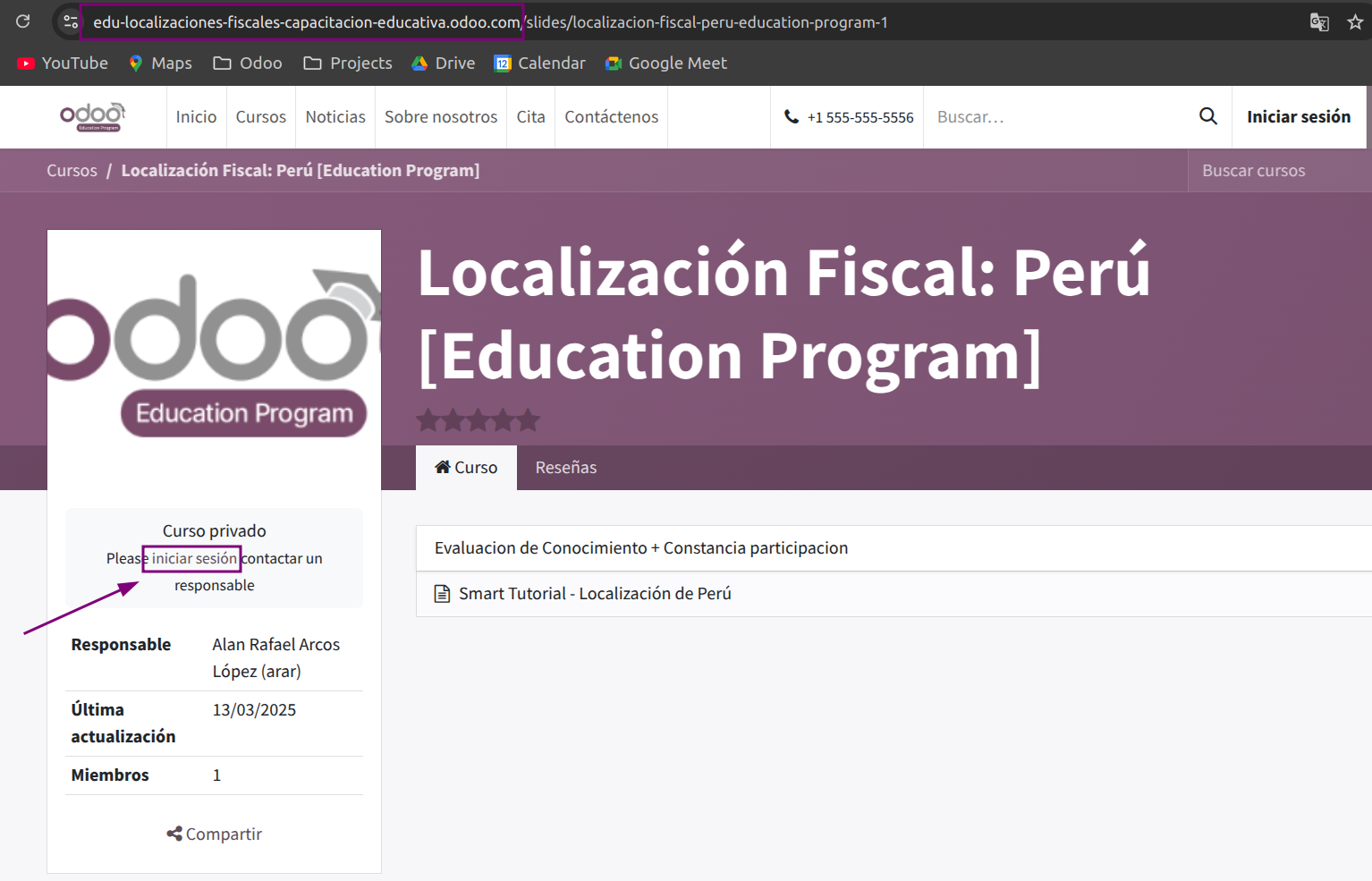The width and height of the screenshot is (1372, 881).
Task: Click the Evaluacion de Conocimiento section heading
Action: pos(641,548)
